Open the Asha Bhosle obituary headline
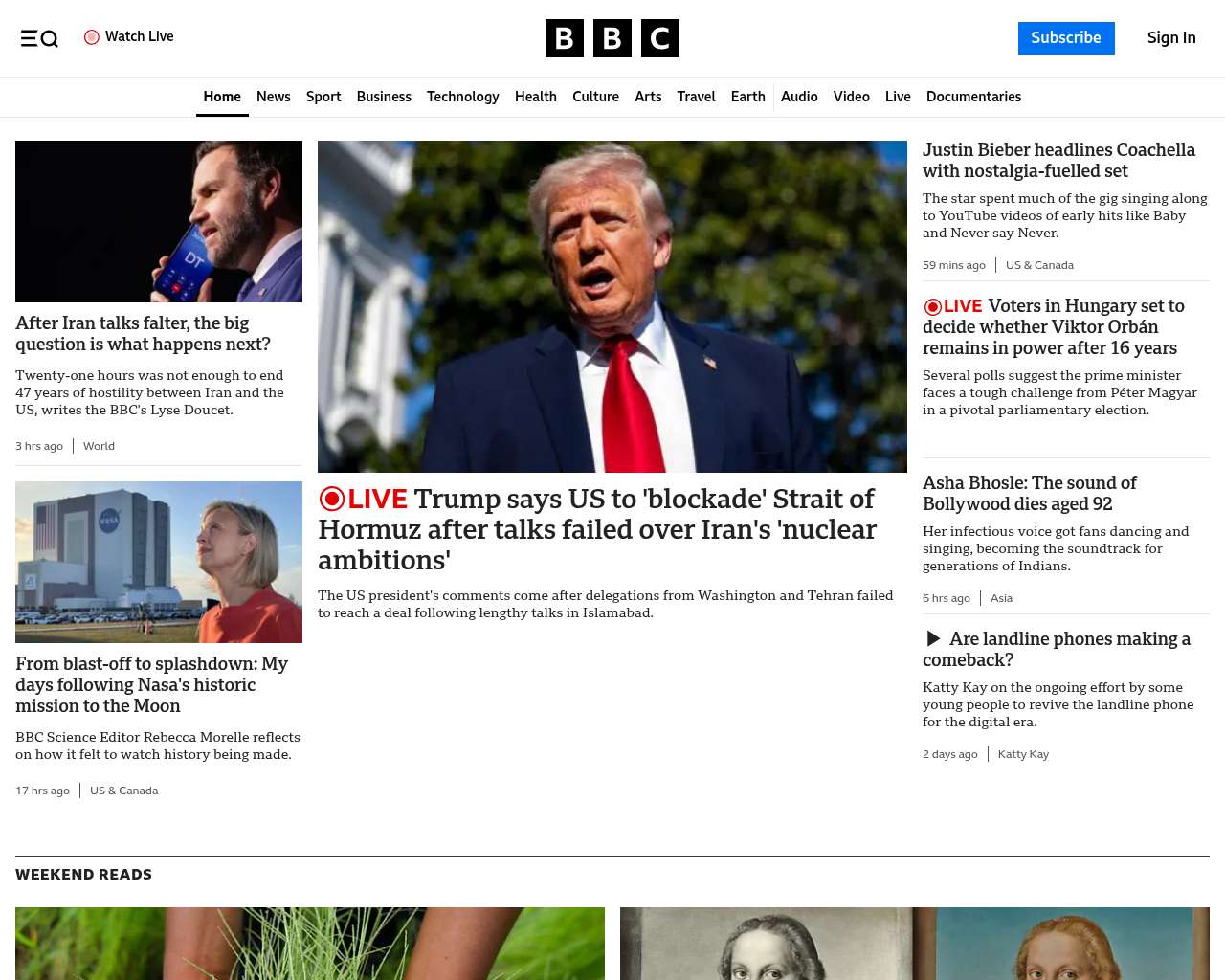 point(1030,493)
